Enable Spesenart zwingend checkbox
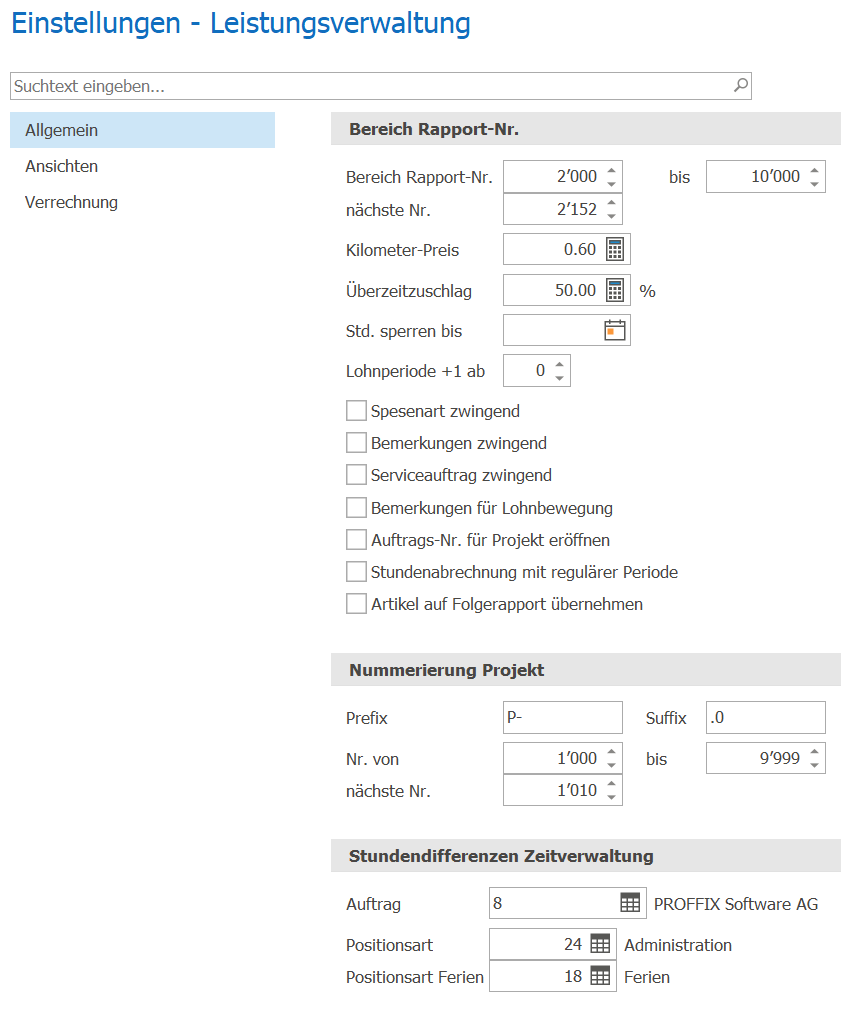This screenshot has height=1014, width=846. coord(356,411)
